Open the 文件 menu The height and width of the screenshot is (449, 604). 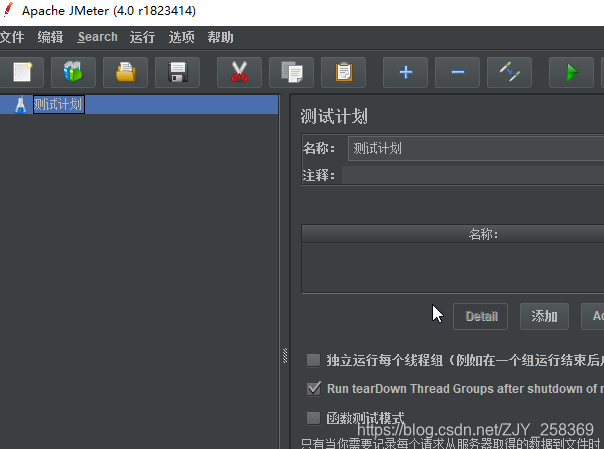[12, 37]
